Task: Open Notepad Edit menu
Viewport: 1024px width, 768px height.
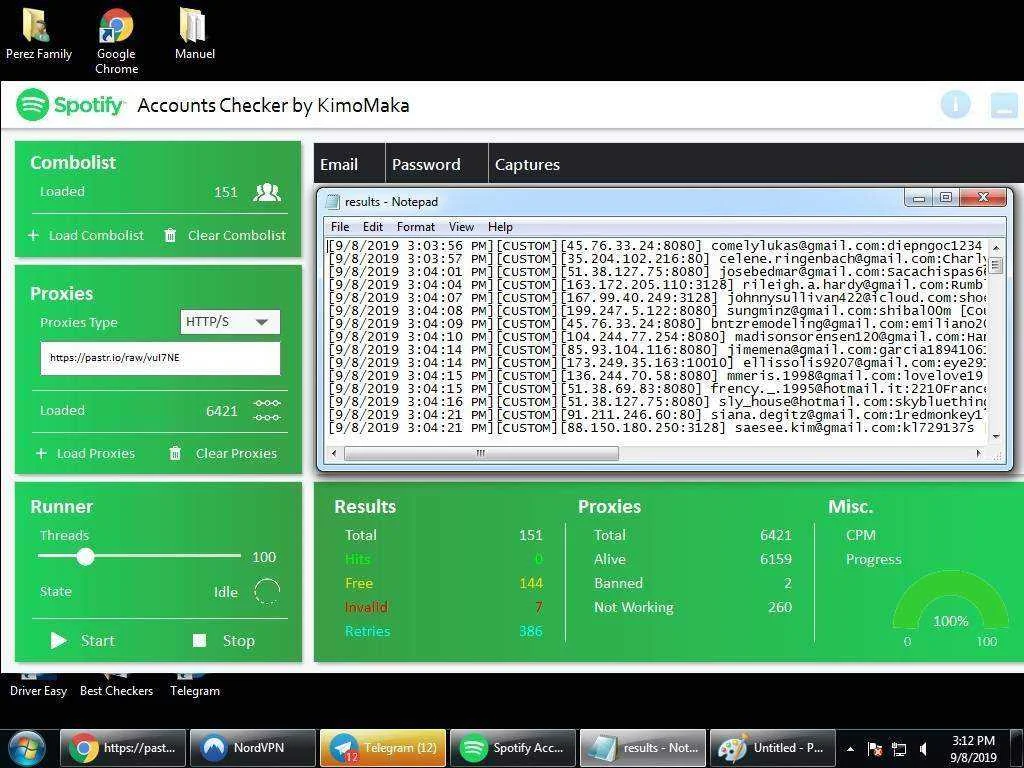Action: click(x=372, y=227)
